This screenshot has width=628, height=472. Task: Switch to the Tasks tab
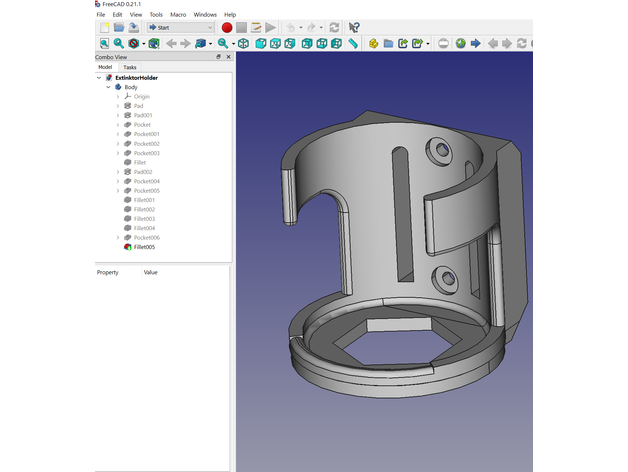[130, 67]
